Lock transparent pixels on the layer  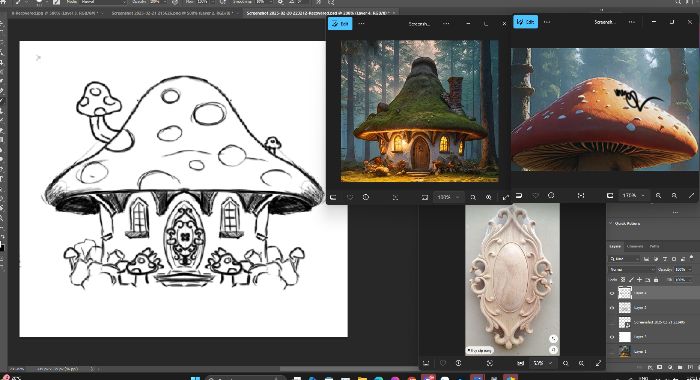pos(623,280)
